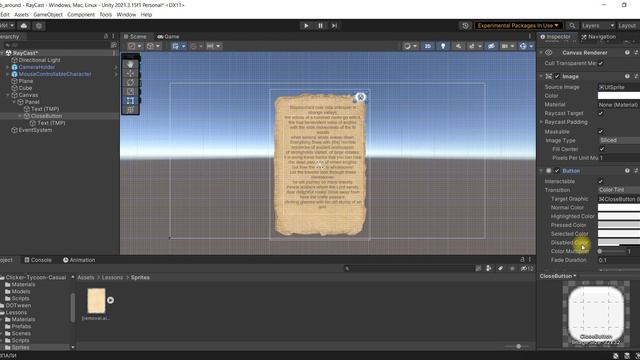The width and height of the screenshot is (640, 360).
Task: Toggle Cull Transparent Mesh checkbox
Action: [600, 63]
